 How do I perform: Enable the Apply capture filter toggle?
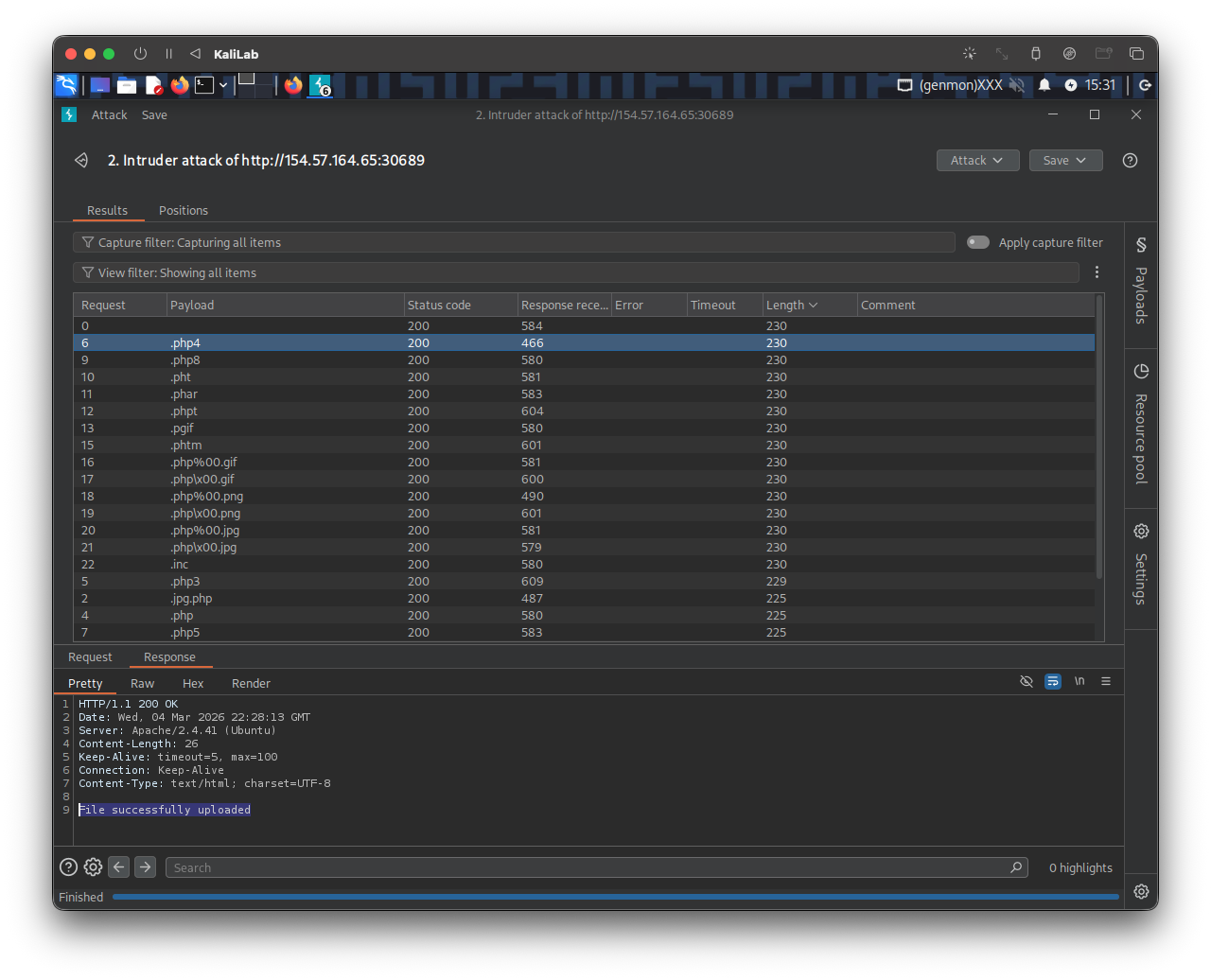click(x=977, y=242)
